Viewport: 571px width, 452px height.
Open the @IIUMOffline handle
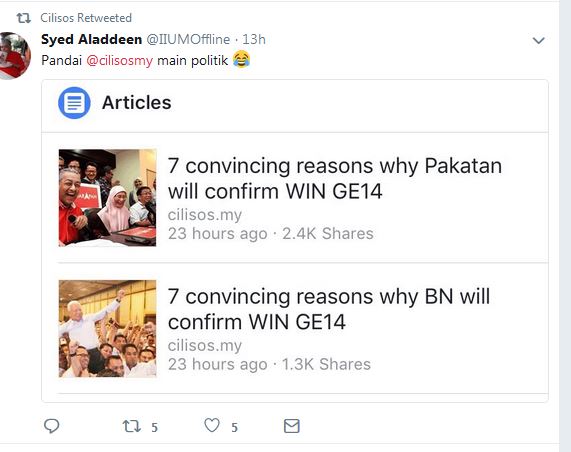pyautogui.click(x=188, y=39)
